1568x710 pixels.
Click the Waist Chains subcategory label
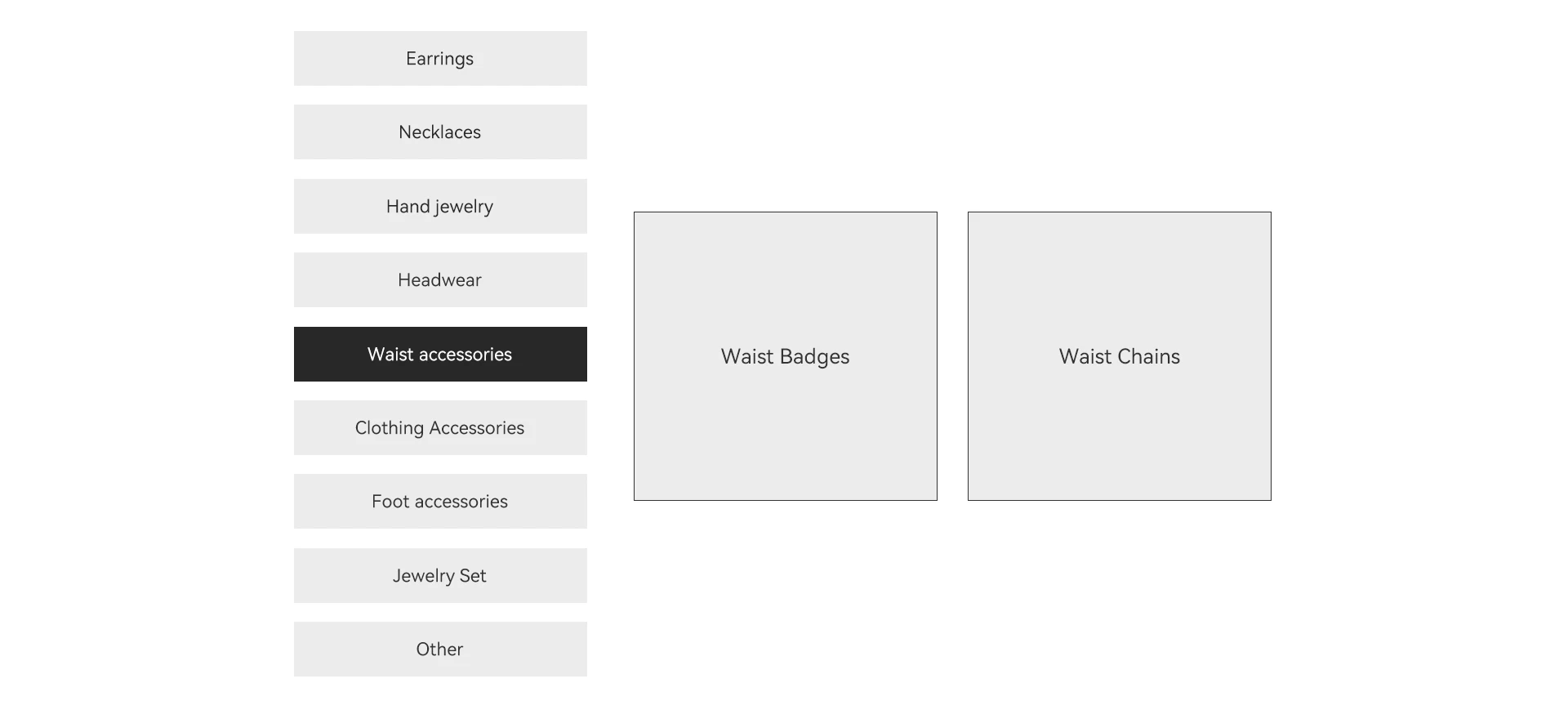click(1119, 357)
